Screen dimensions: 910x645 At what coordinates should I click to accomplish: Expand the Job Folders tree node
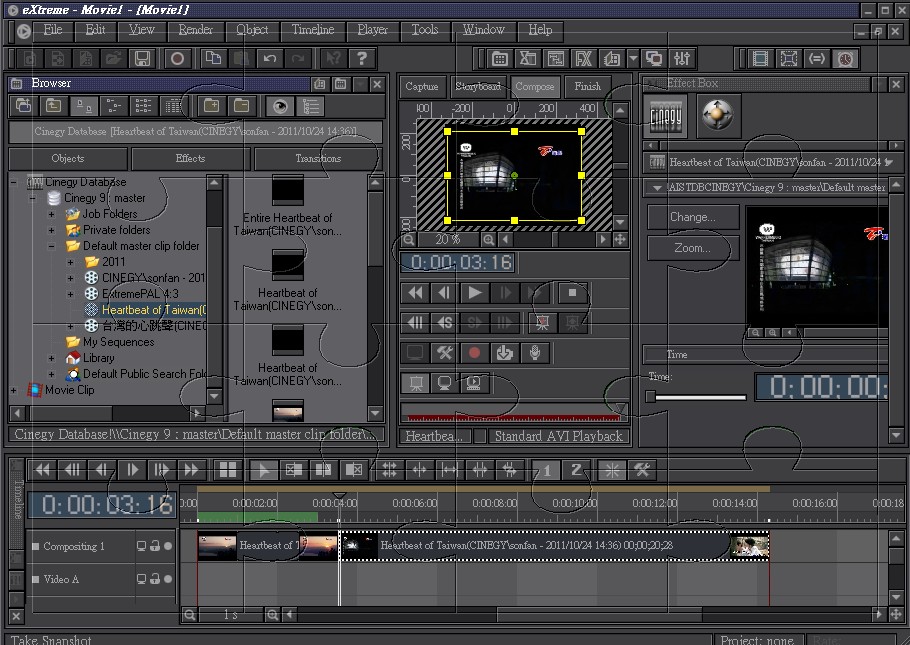(52, 214)
